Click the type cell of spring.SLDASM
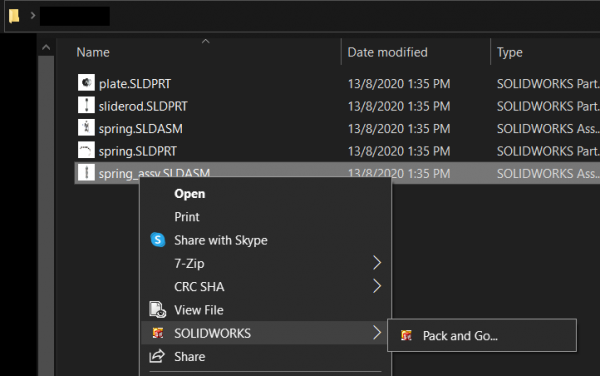This screenshot has width=600, height=376. click(x=548, y=129)
